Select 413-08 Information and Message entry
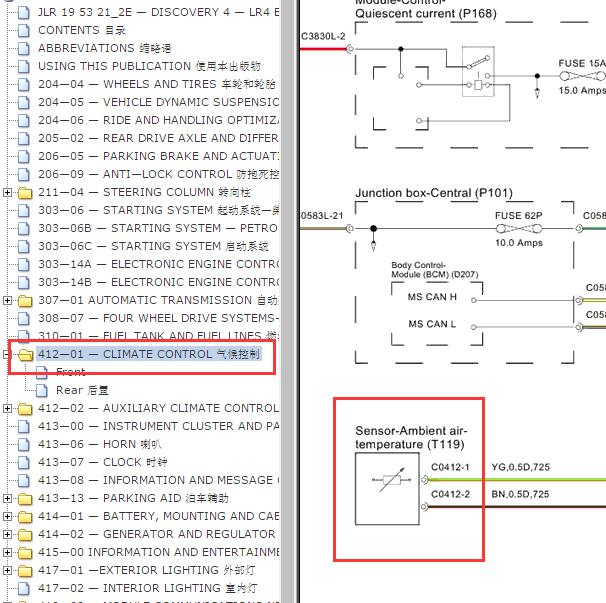 click(x=158, y=480)
